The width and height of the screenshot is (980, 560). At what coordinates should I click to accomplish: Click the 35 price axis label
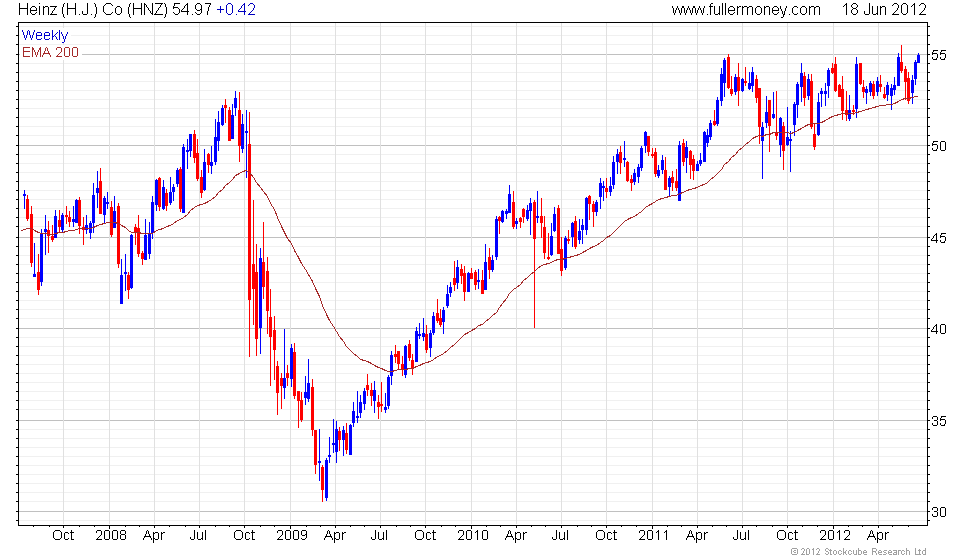pos(939,421)
